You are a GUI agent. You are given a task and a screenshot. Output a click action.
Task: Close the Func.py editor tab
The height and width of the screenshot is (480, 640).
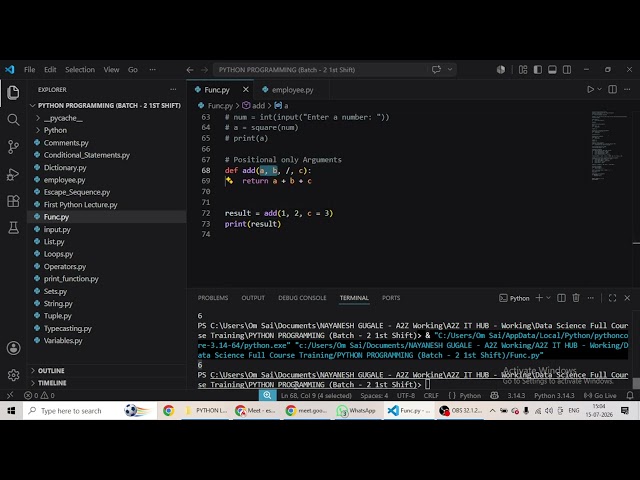(x=246, y=89)
